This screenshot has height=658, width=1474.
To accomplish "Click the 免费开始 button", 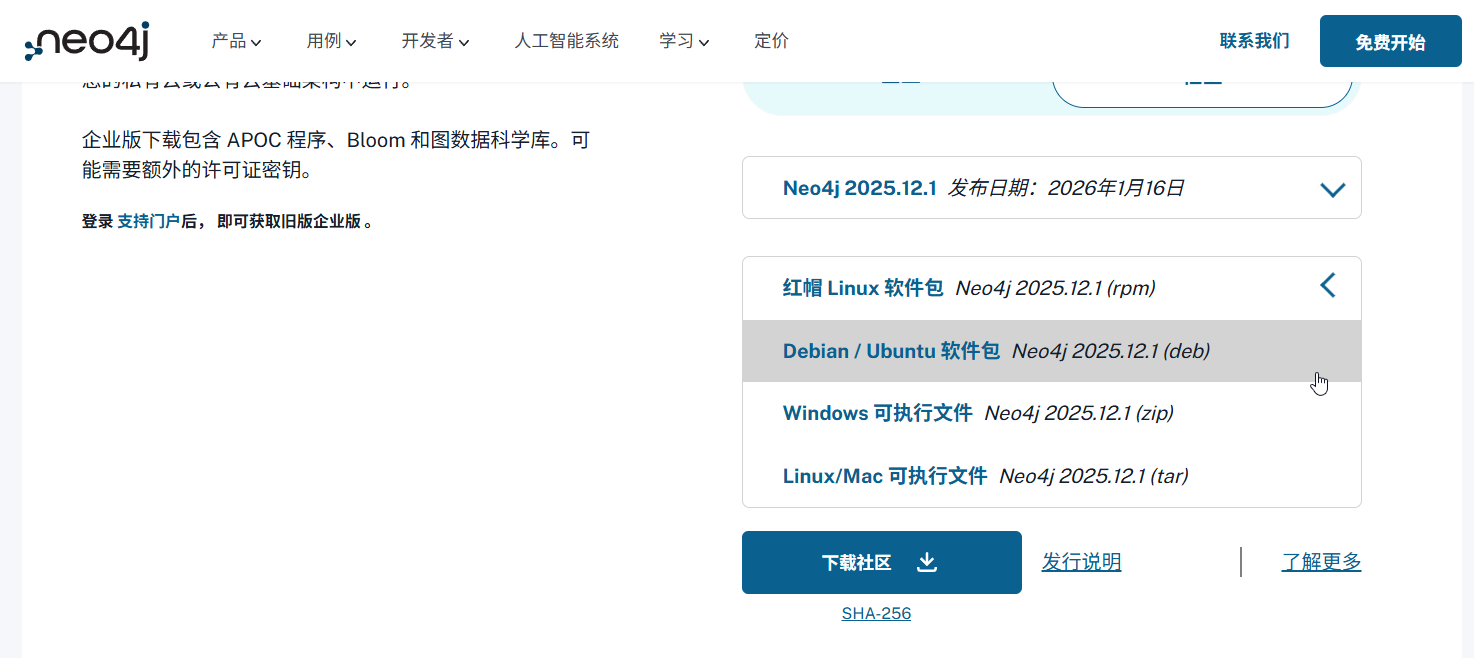I will click(x=1390, y=41).
